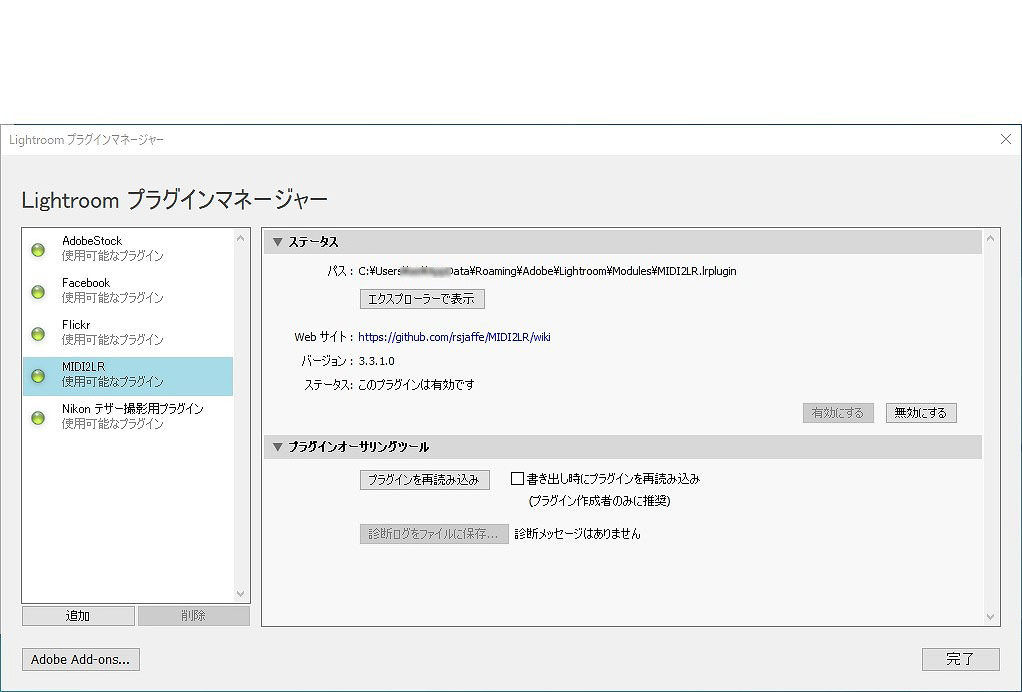Open Adobe Add-ons
Viewport: 1022px width, 692px height.
pos(81,659)
